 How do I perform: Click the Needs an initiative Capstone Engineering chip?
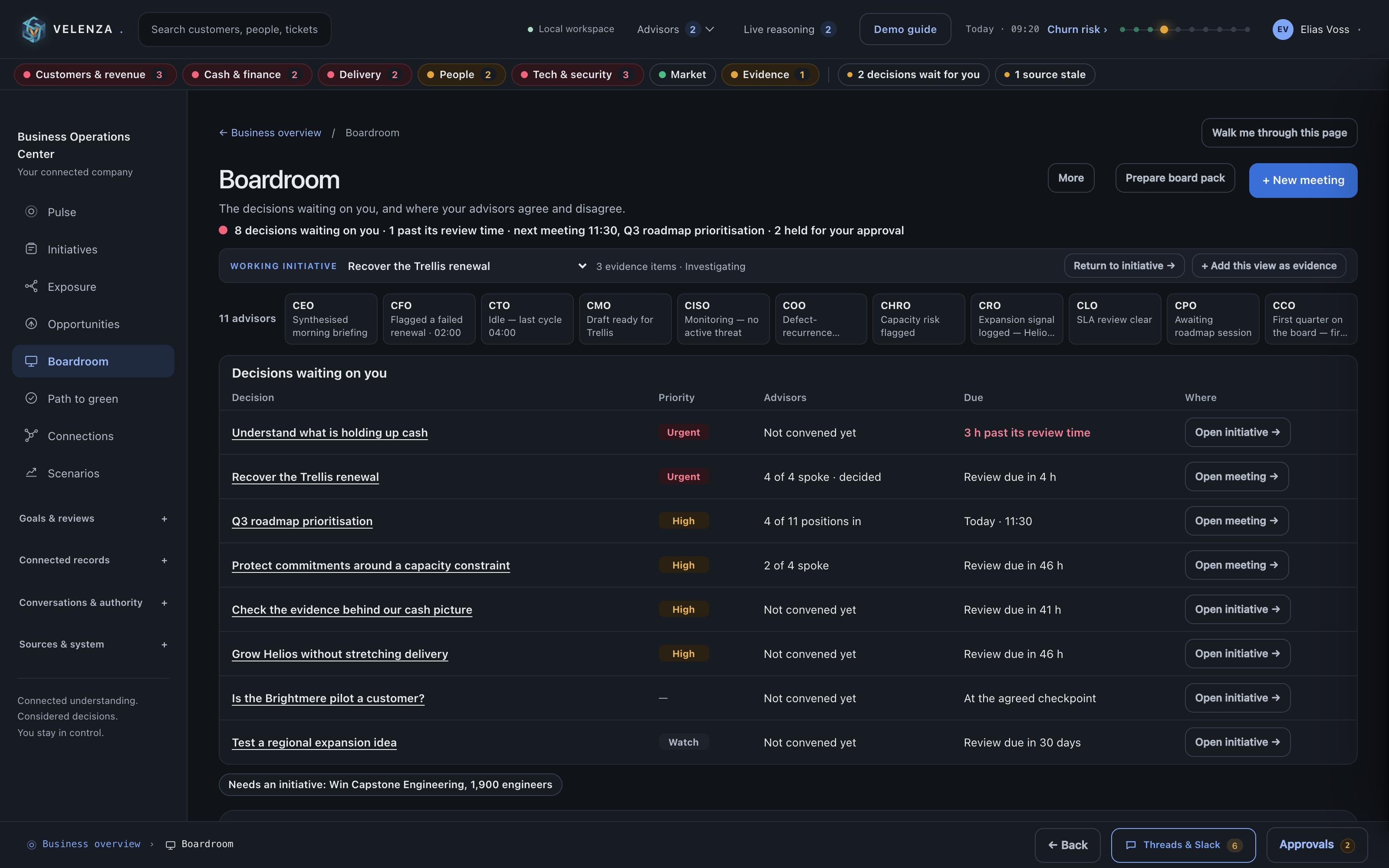[390, 784]
